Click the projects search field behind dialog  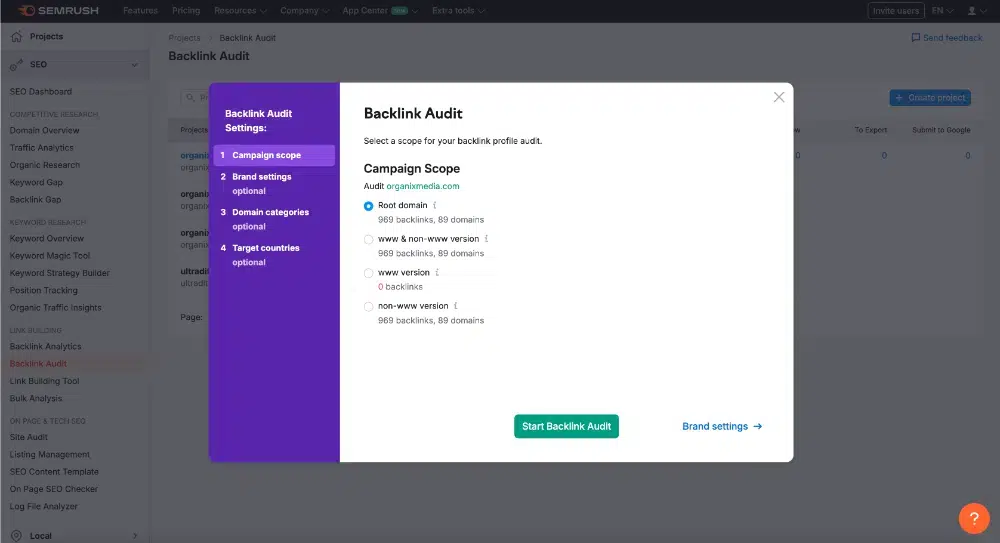[x=195, y=98]
